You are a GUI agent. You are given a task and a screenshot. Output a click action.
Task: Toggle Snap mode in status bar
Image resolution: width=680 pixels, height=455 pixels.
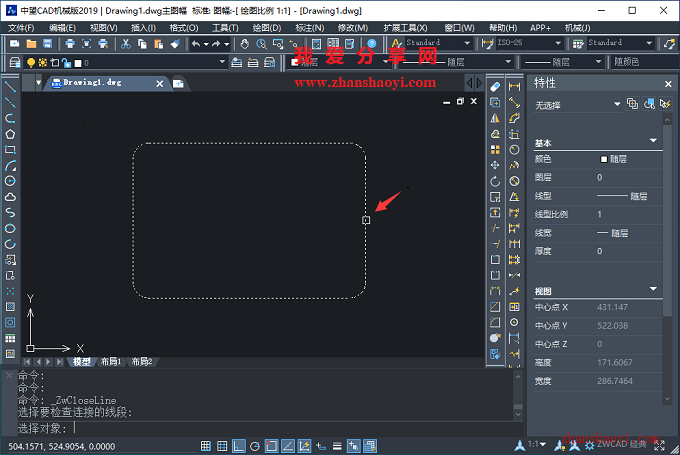[206, 446]
